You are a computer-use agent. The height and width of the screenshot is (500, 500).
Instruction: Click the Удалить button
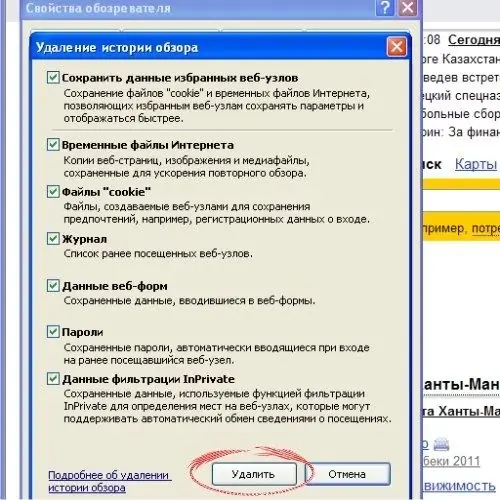(x=254, y=474)
